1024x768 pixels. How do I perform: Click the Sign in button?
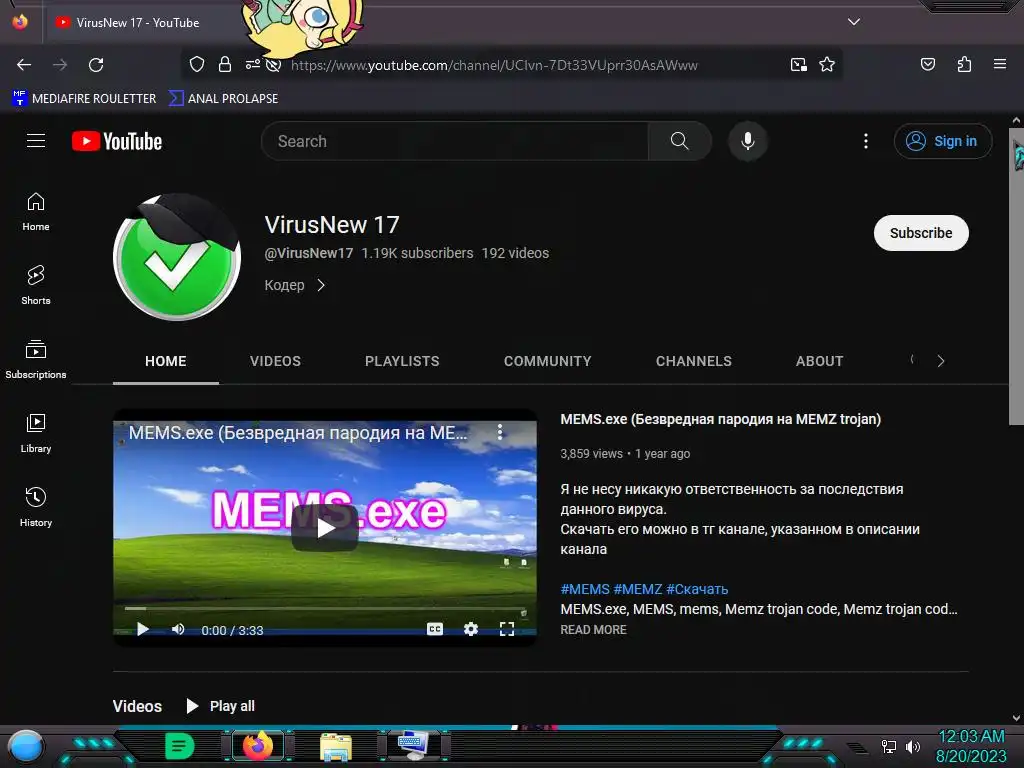tap(942, 141)
